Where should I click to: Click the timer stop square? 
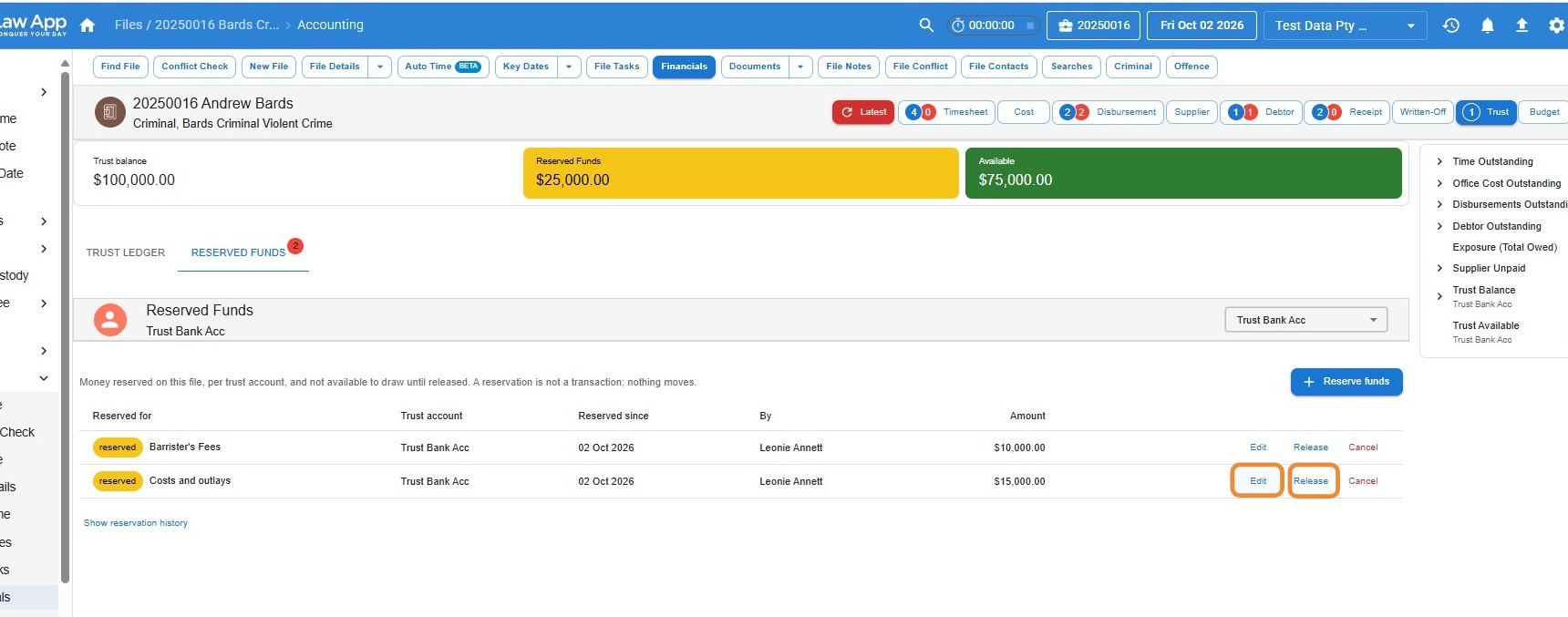click(1030, 26)
